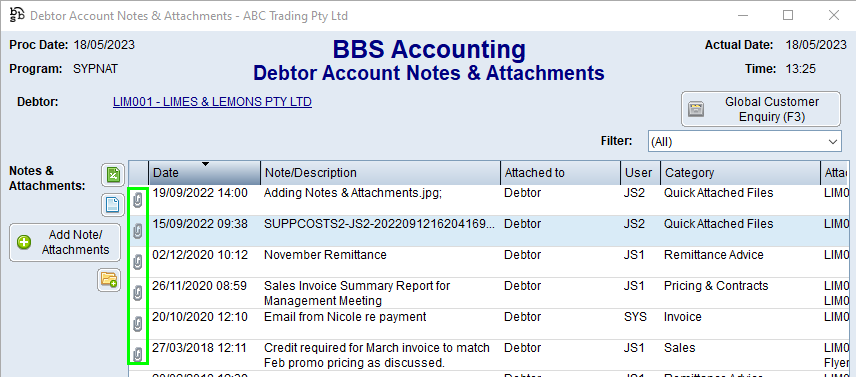Sort by the Date column header
856x377 pixels.
coord(204,173)
